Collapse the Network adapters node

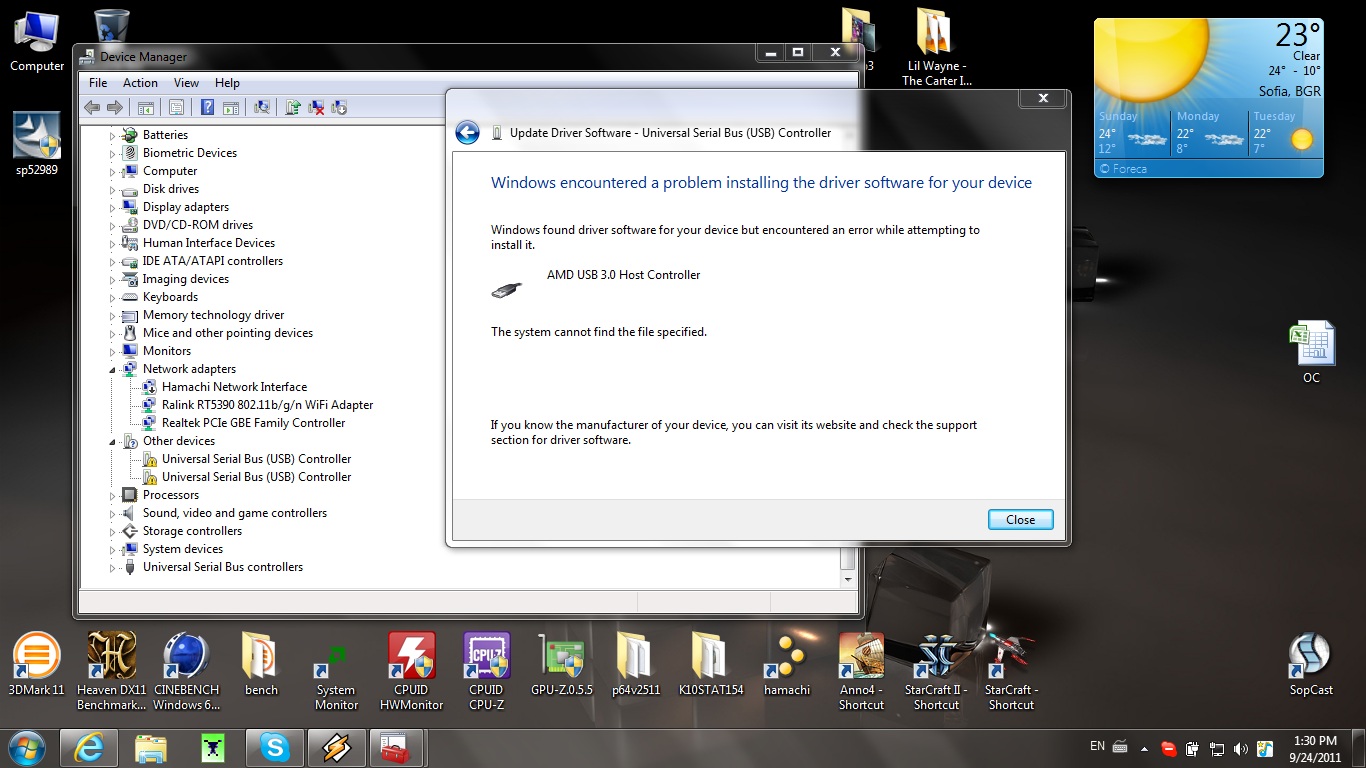pos(113,369)
